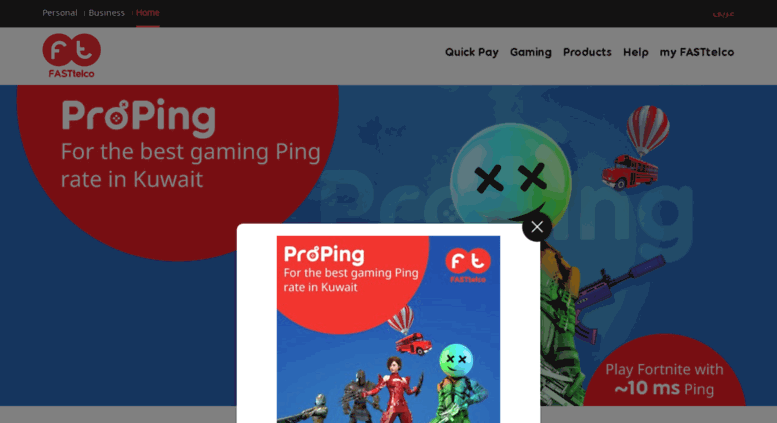This screenshot has width=777, height=423.
Task: Click the FASTtelco logo inside the popup
Action: (468, 265)
